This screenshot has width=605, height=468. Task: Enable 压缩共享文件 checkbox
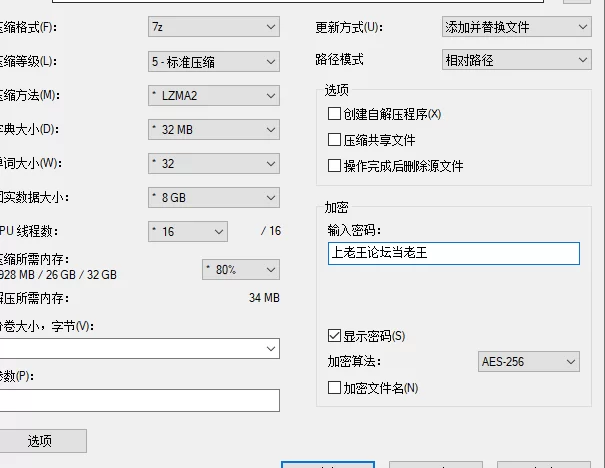pos(334,140)
